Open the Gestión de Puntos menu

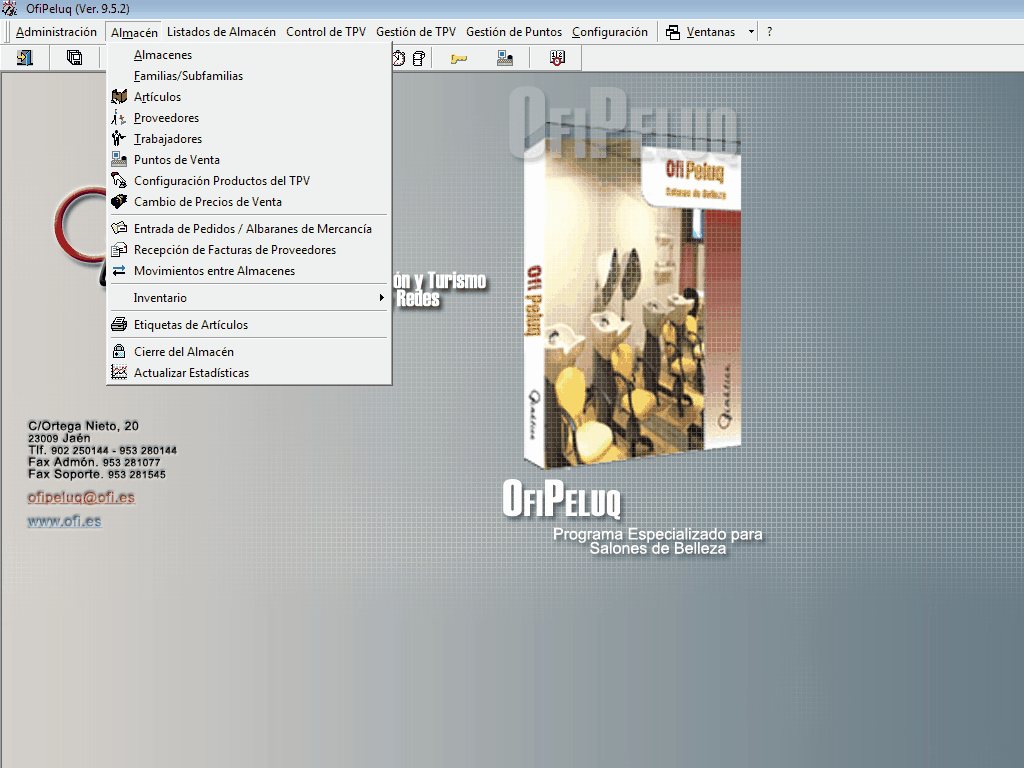[514, 32]
